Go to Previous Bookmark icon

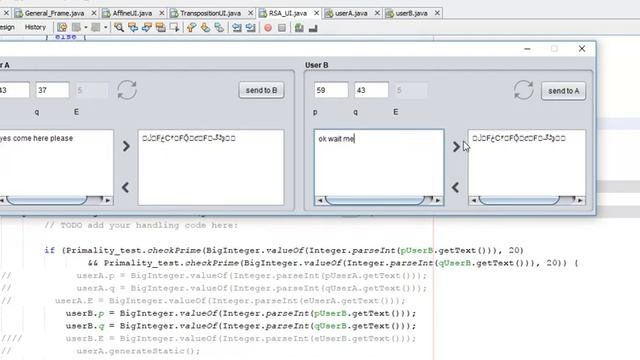click(x=191, y=27)
